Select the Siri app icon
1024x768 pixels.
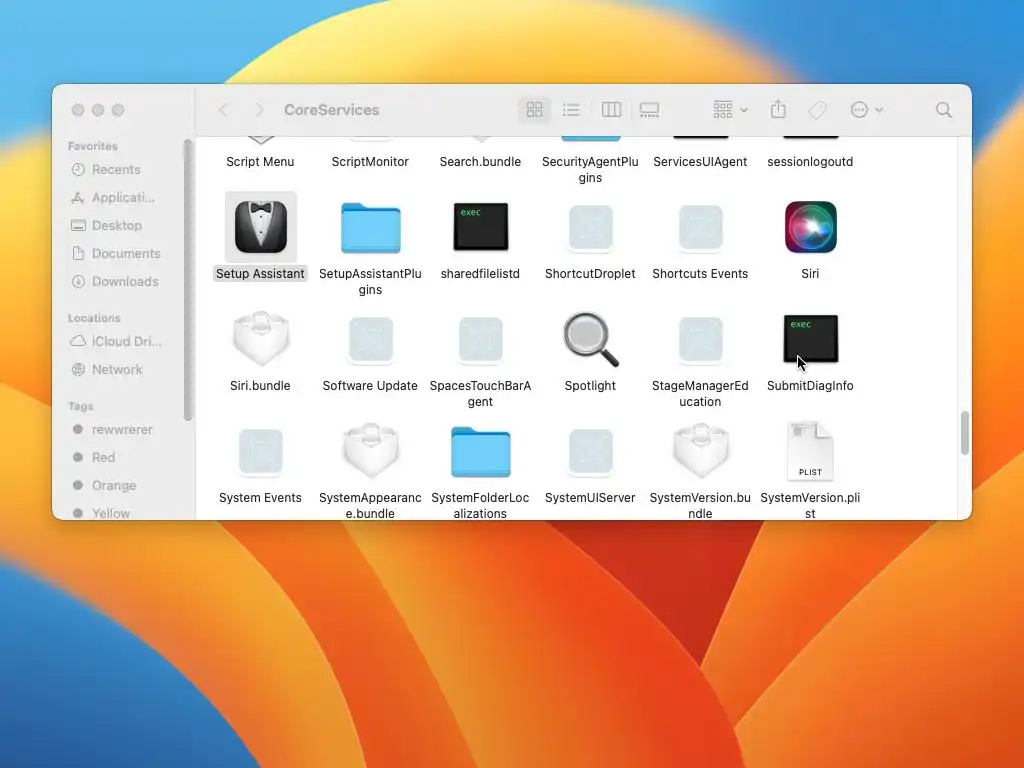810,227
